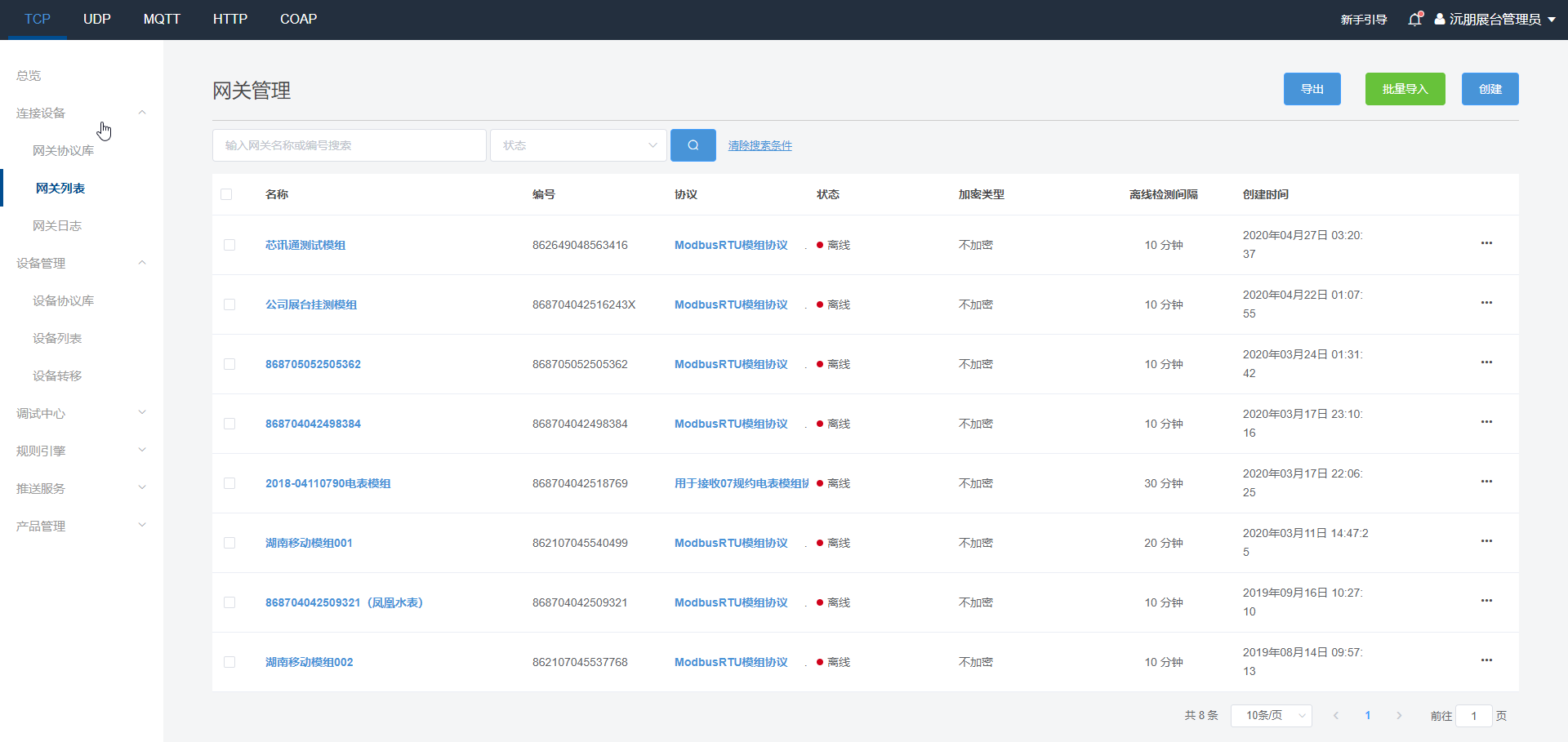Go to next page arrow
Viewport: 1568px width, 742px height.
click(1399, 716)
